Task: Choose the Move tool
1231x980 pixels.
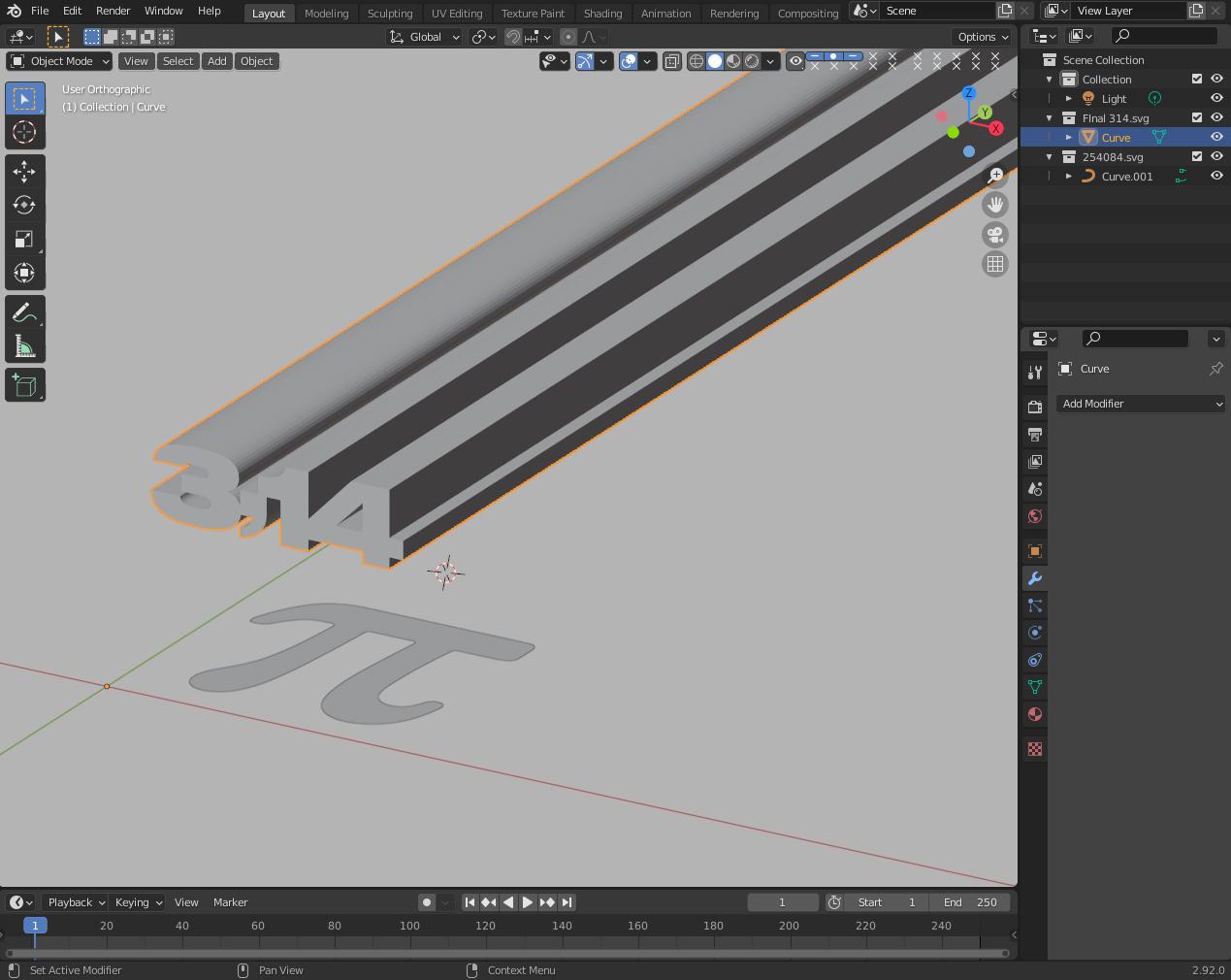Action: (x=24, y=172)
